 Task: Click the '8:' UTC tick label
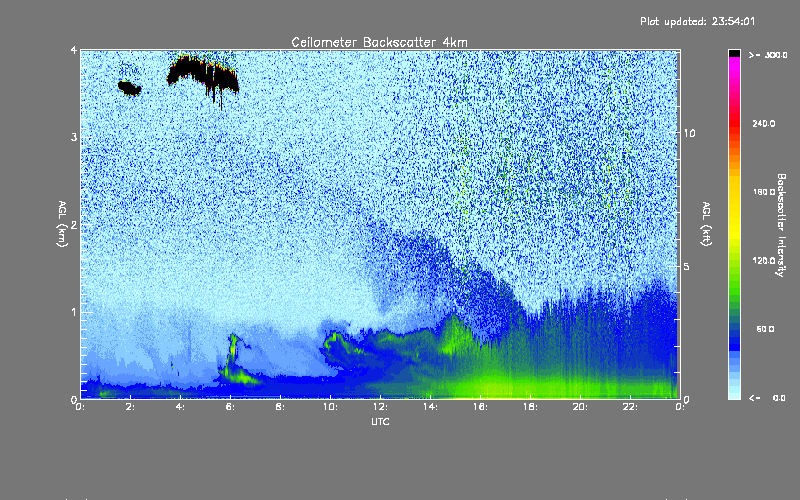281,407
